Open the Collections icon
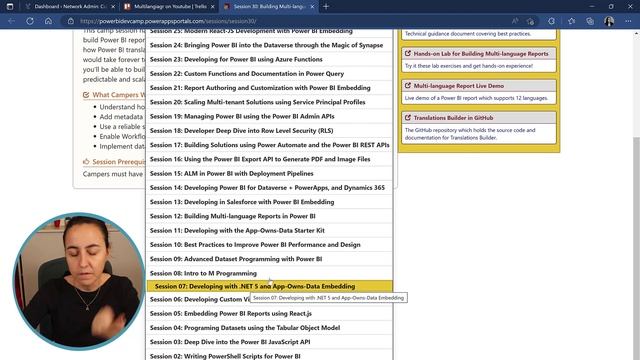Screen dimensions: 640x360 [590, 21]
